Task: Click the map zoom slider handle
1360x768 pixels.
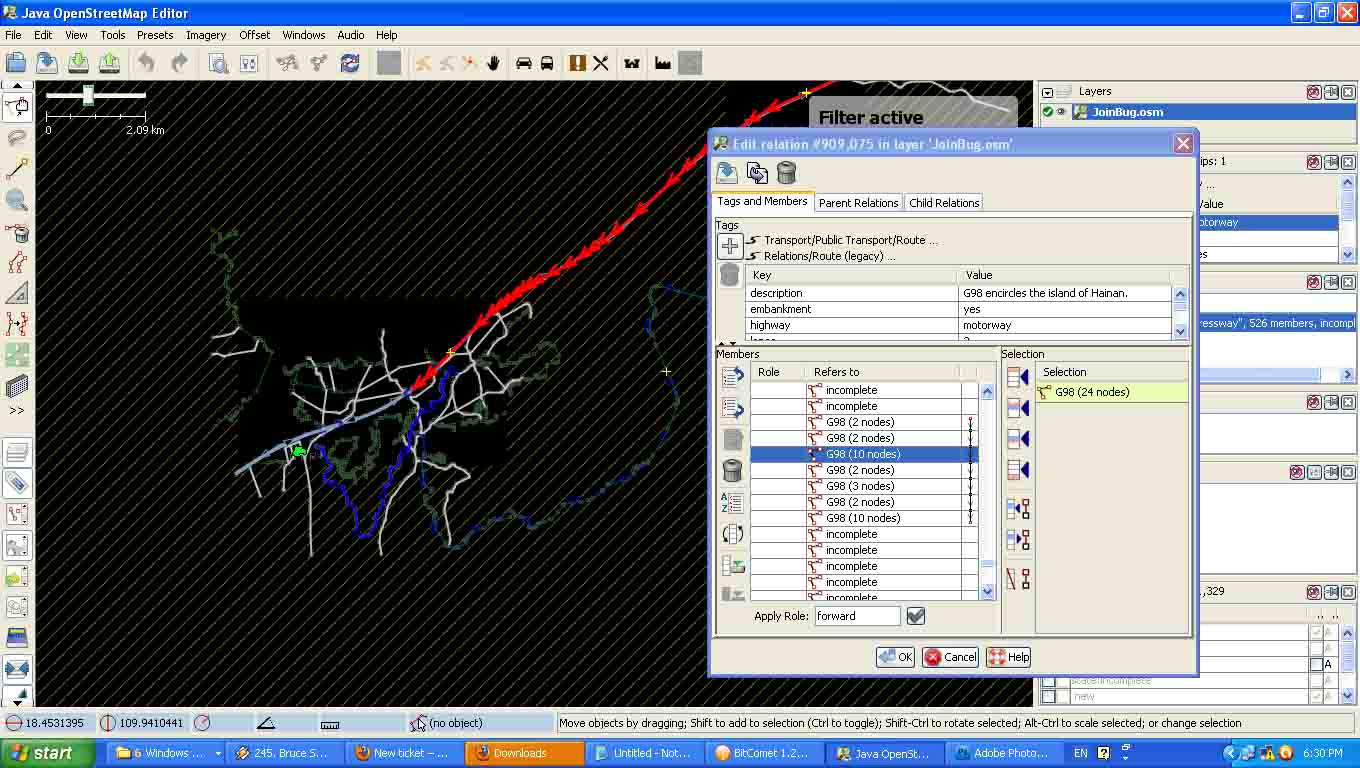Action: pos(88,96)
